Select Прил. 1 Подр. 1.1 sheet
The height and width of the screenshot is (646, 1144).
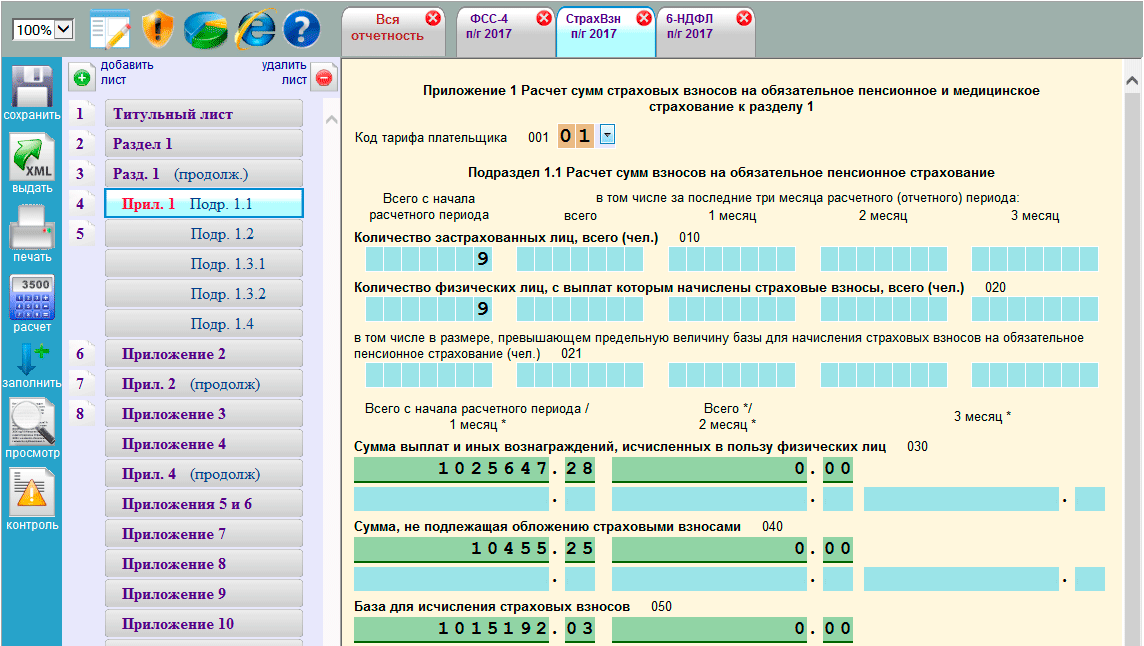tap(204, 204)
